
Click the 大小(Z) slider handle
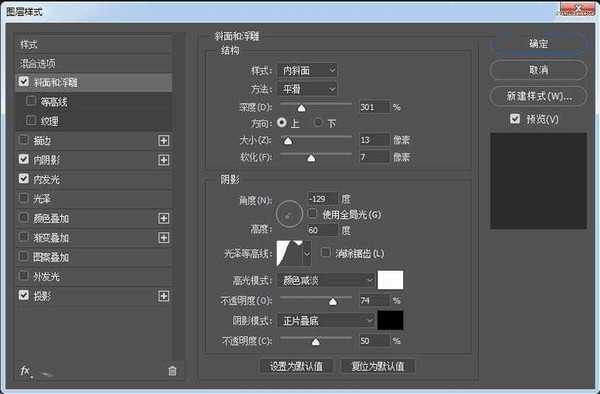[x=288, y=141]
